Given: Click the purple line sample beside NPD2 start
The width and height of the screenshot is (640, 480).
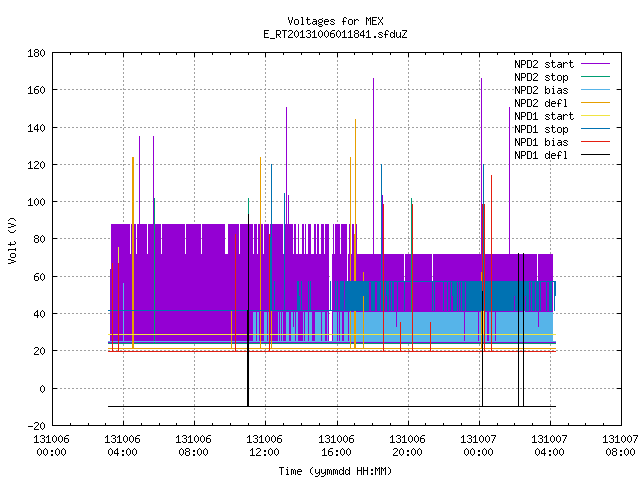Looking at the screenshot, I should tap(595, 64).
